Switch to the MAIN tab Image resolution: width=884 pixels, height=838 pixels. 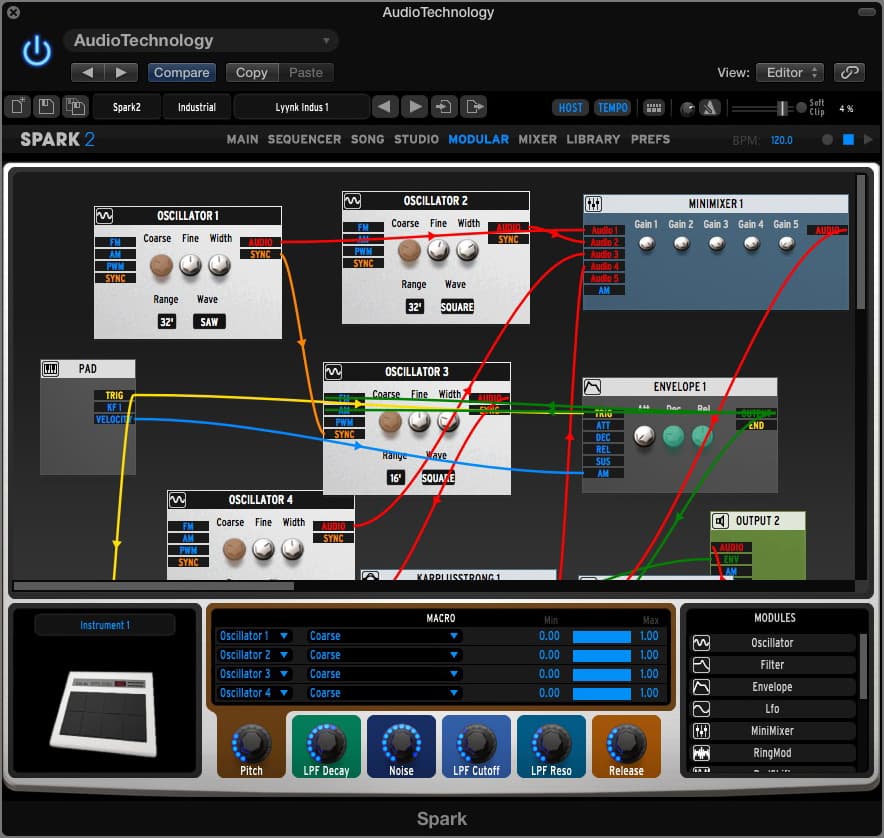pyautogui.click(x=242, y=139)
